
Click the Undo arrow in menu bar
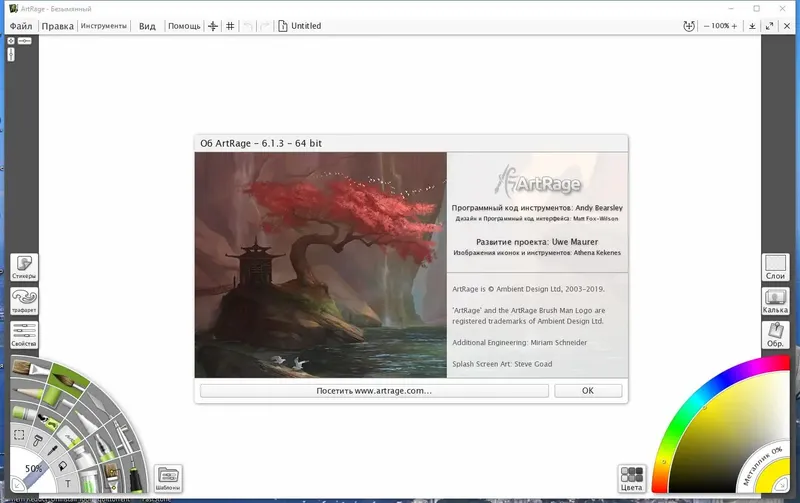point(248,26)
